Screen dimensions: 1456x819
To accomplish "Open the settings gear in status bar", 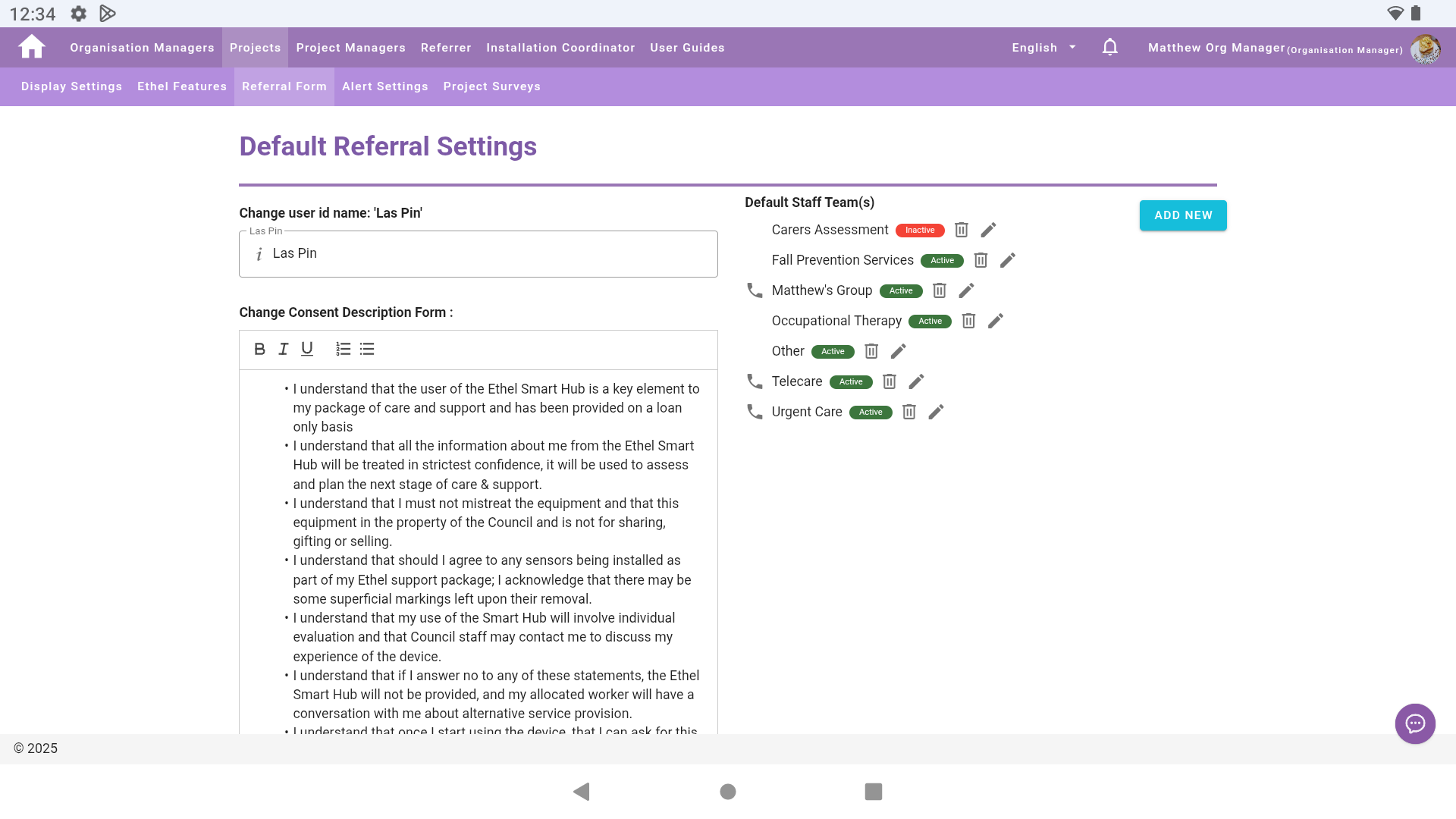I will [x=78, y=14].
